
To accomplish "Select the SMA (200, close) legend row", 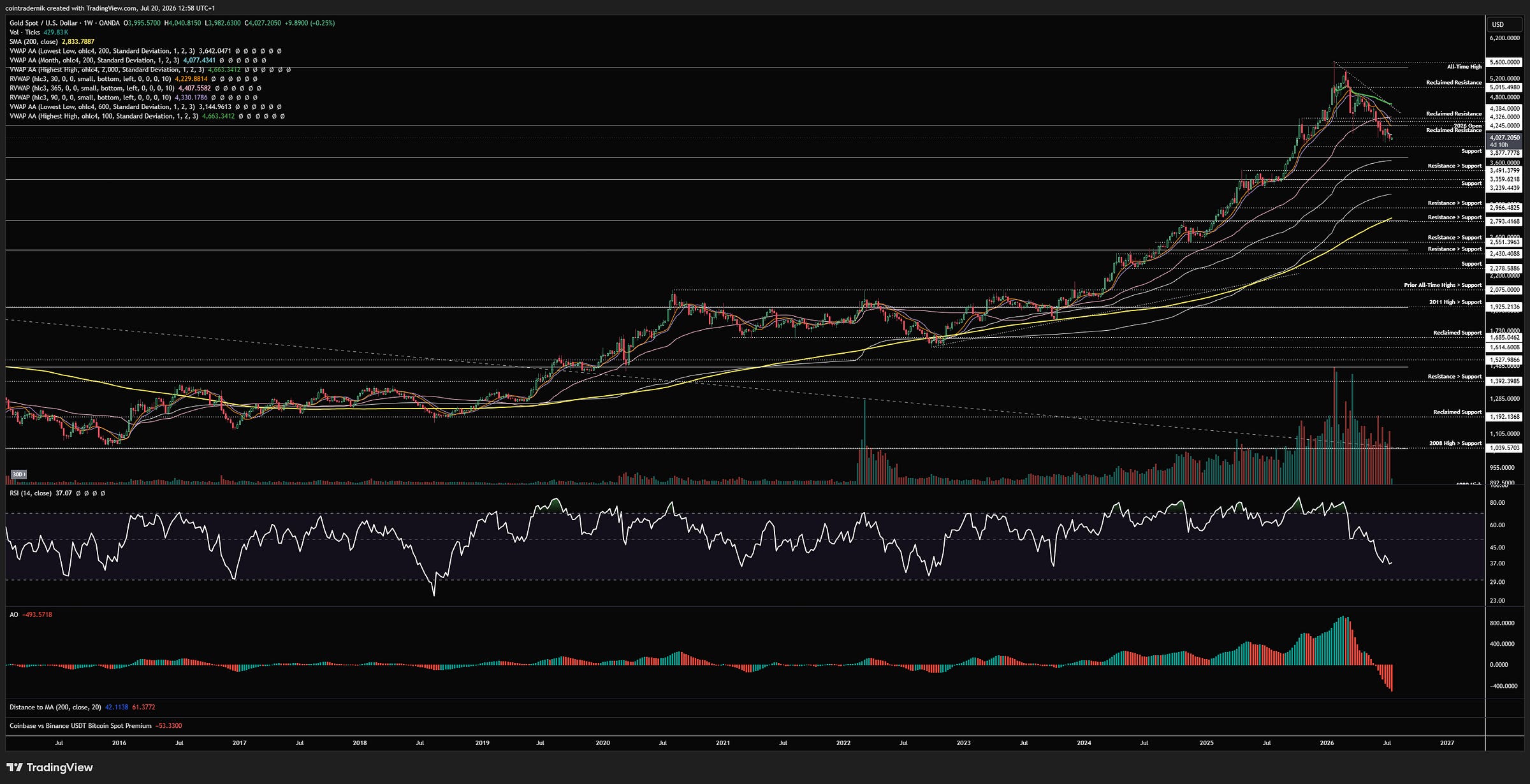I will tap(52, 41).
